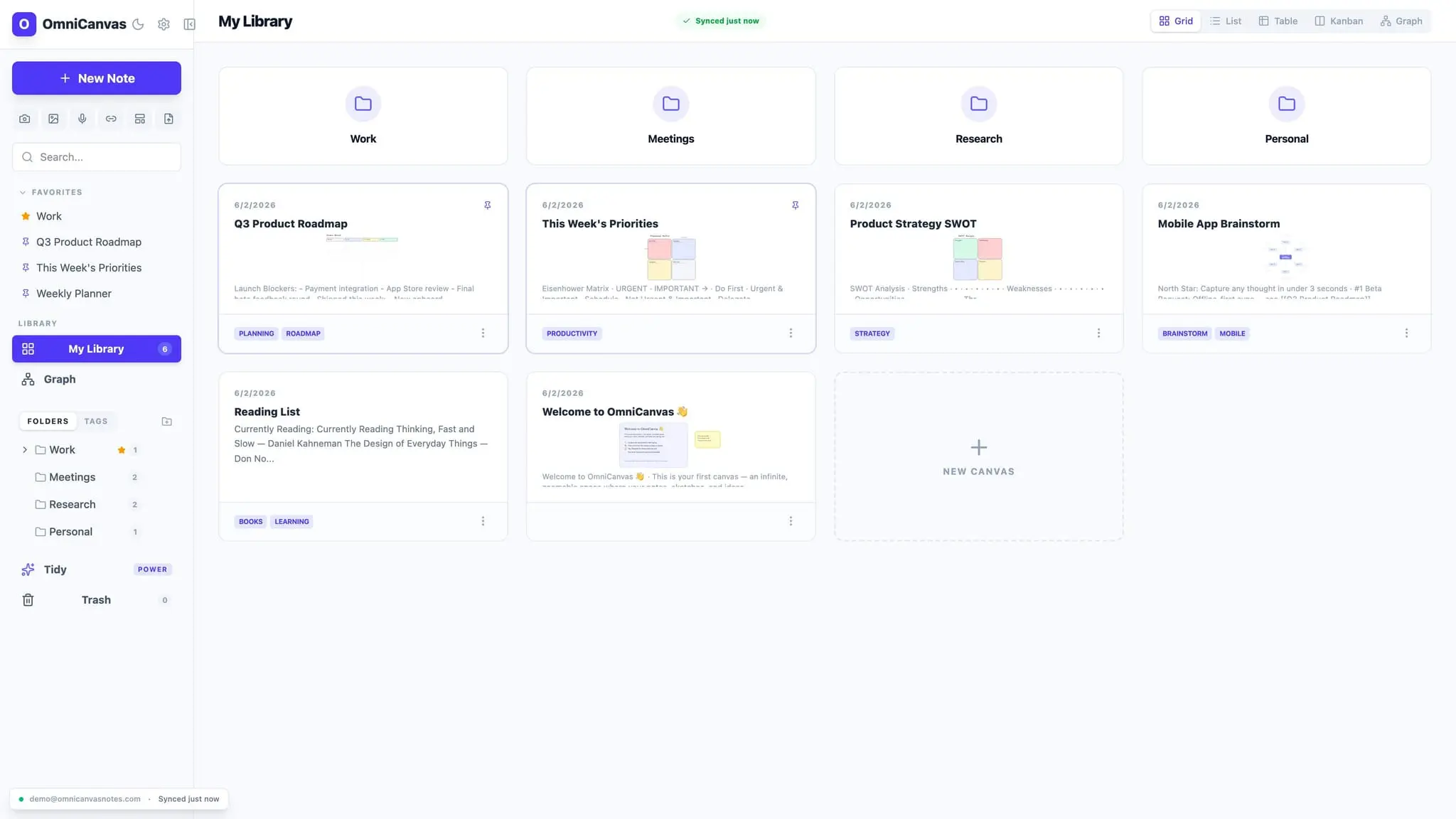This screenshot has height=819, width=1456.
Task: Open the Work folder card
Action: (363, 117)
